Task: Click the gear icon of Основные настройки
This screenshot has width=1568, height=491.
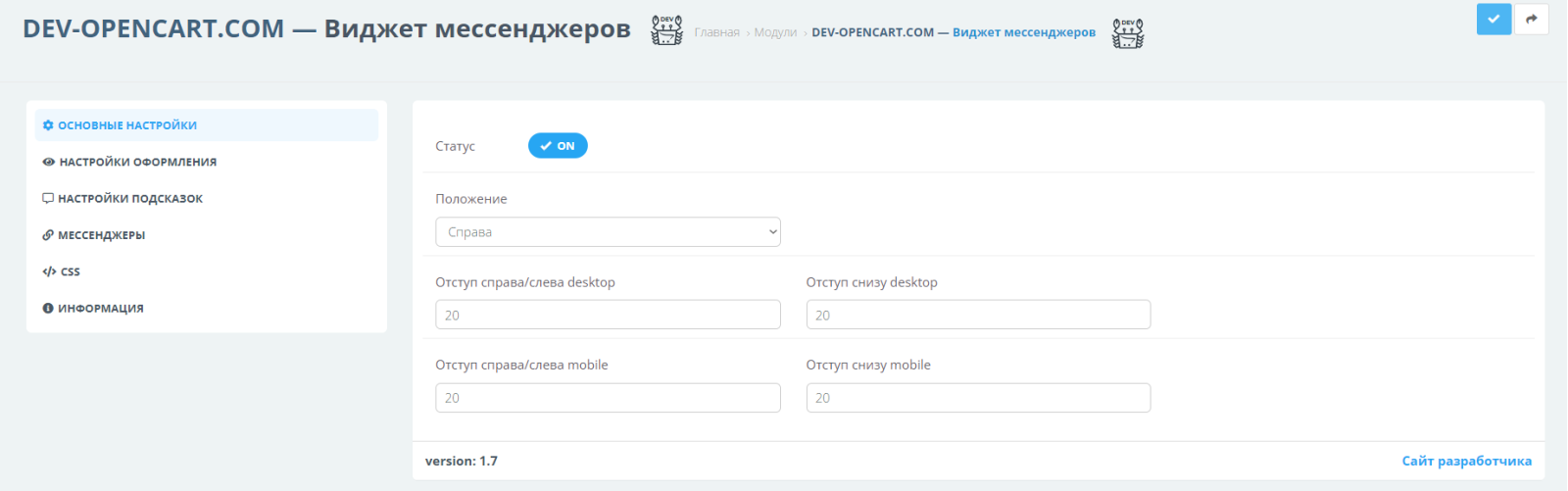Action: point(48,125)
